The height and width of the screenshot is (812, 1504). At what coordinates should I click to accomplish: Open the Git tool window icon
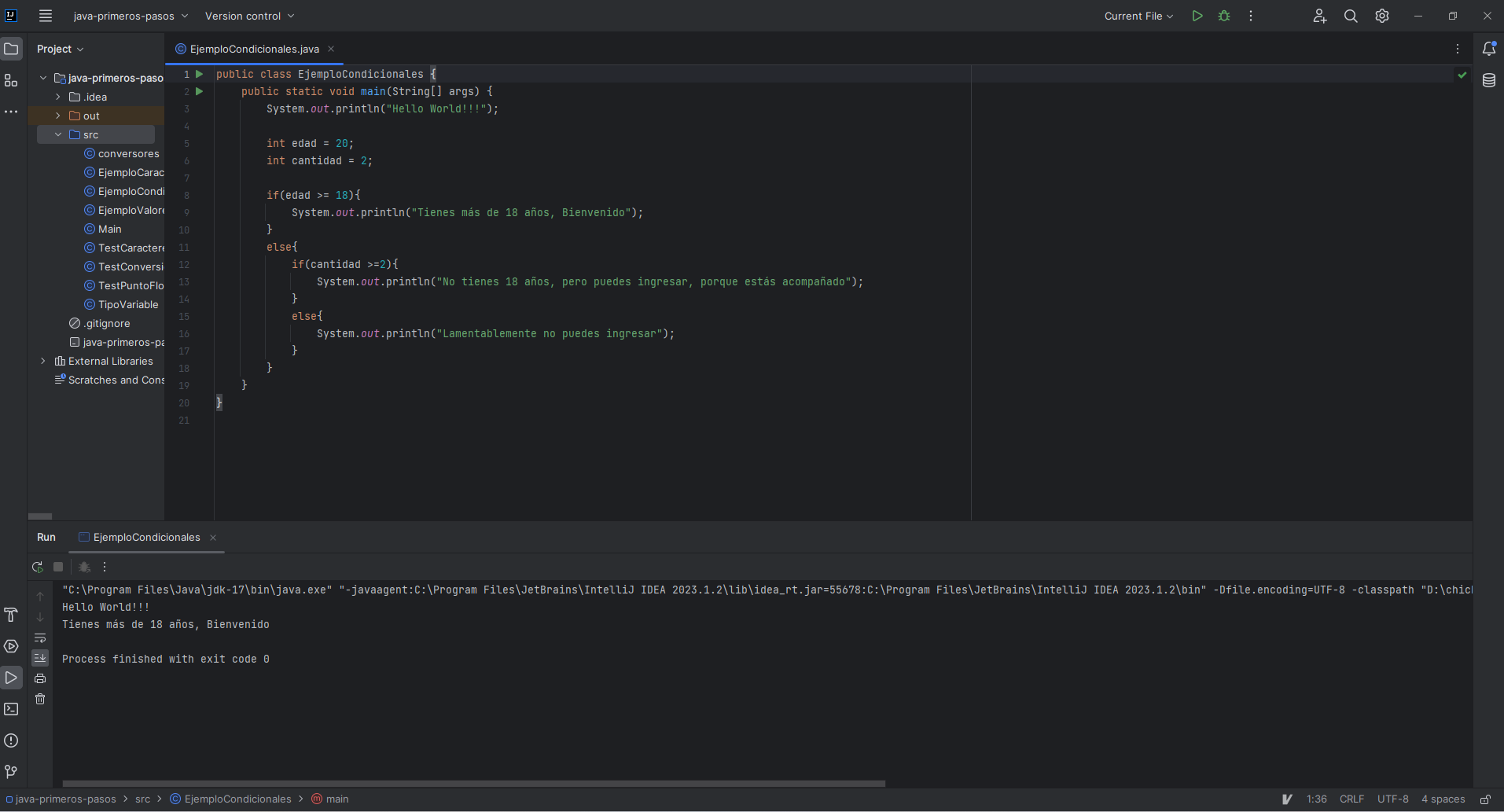point(11,772)
